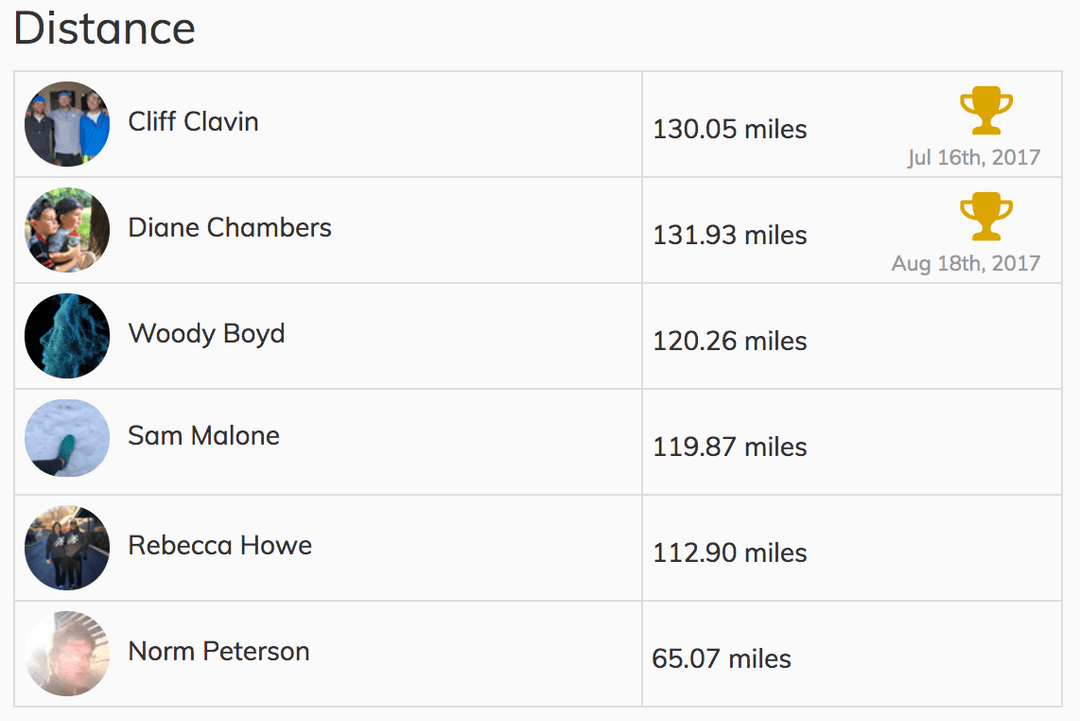Click Diane Chambers' gold trophy icon
The width and height of the screenshot is (1080, 721).
click(x=986, y=216)
